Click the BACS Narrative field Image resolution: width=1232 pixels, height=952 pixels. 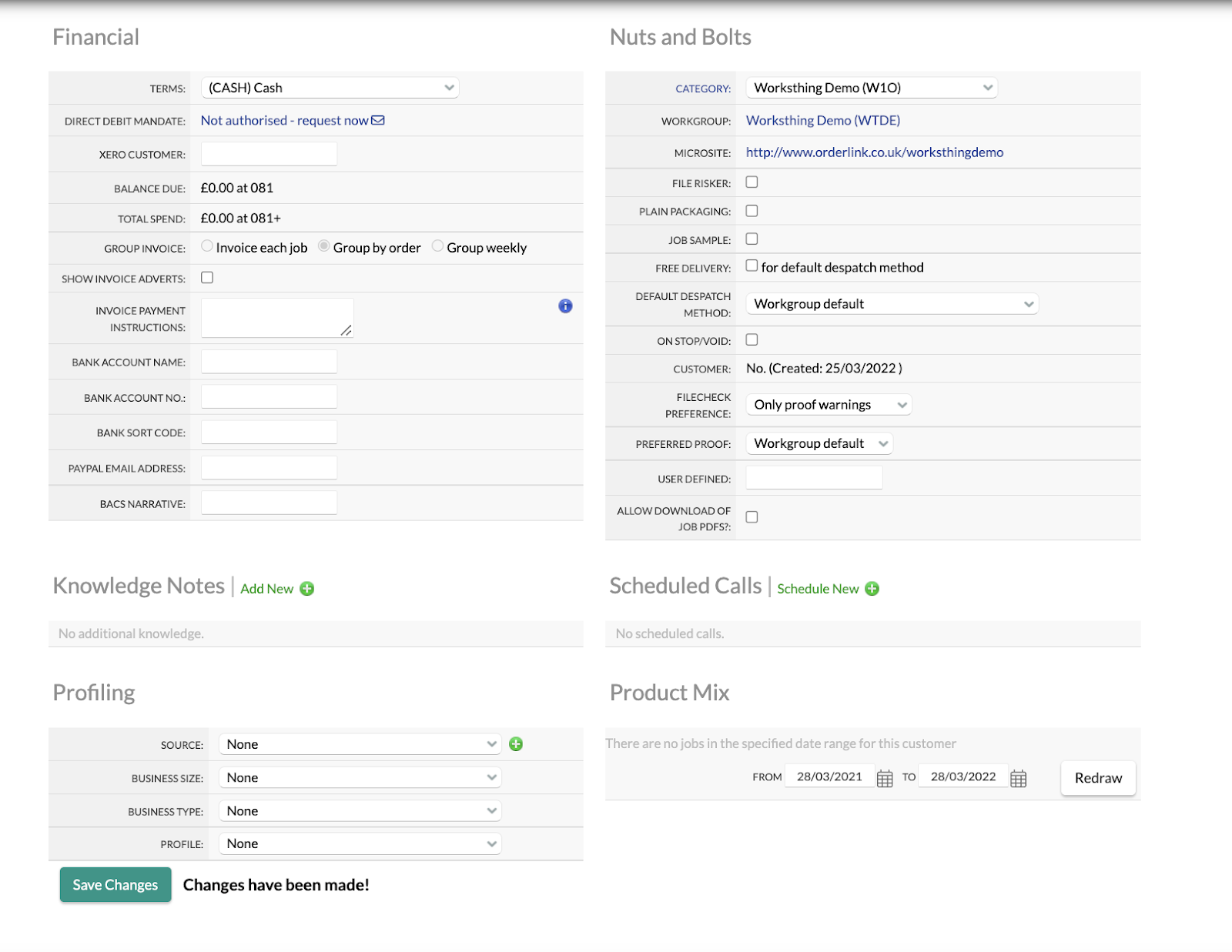coord(269,503)
